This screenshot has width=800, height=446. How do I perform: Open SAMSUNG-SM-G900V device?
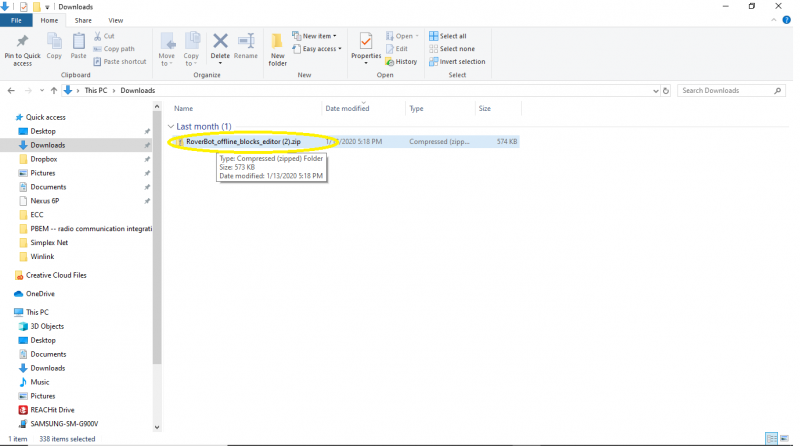(64, 424)
